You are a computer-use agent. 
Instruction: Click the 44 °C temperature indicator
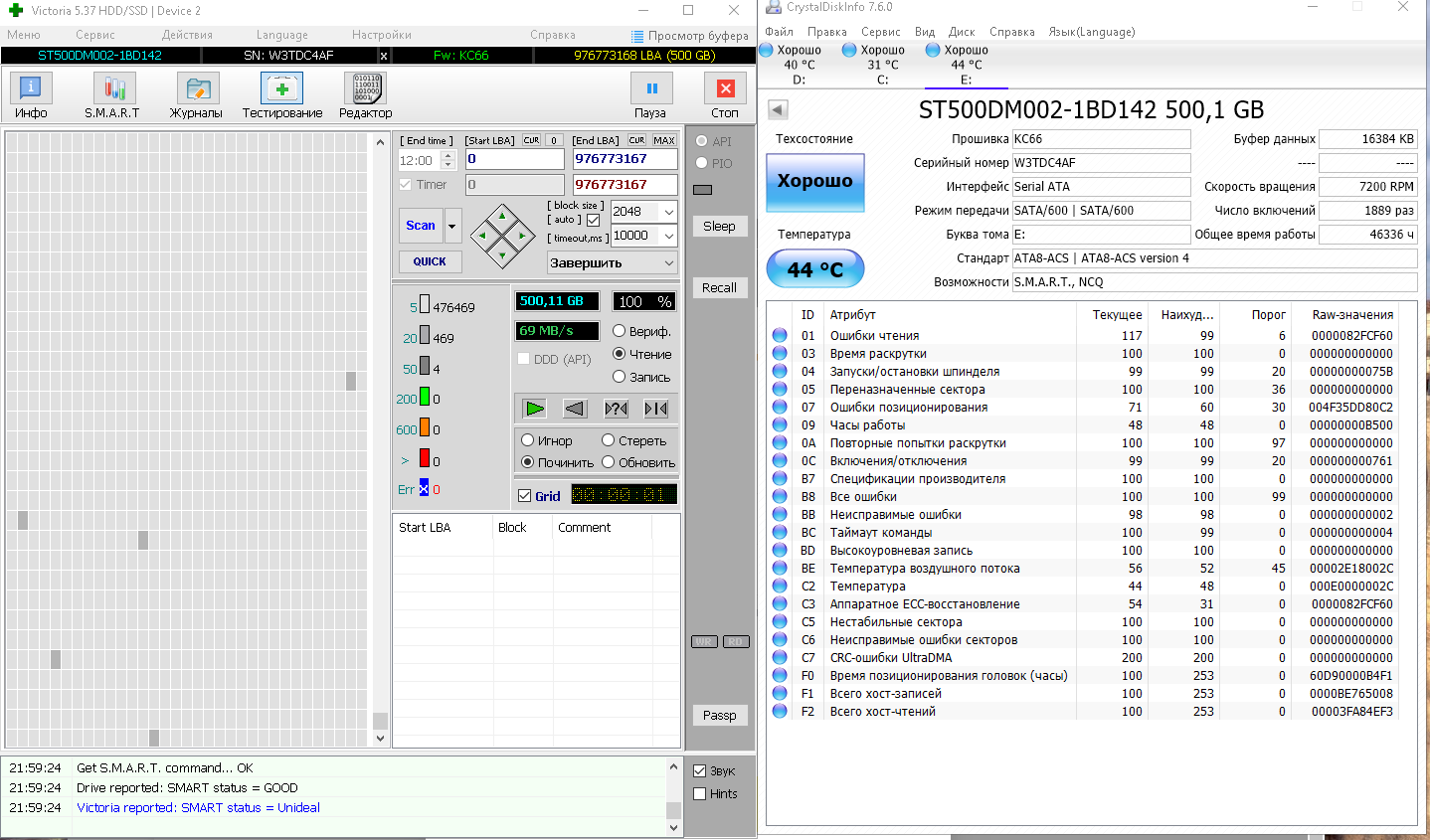[814, 269]
